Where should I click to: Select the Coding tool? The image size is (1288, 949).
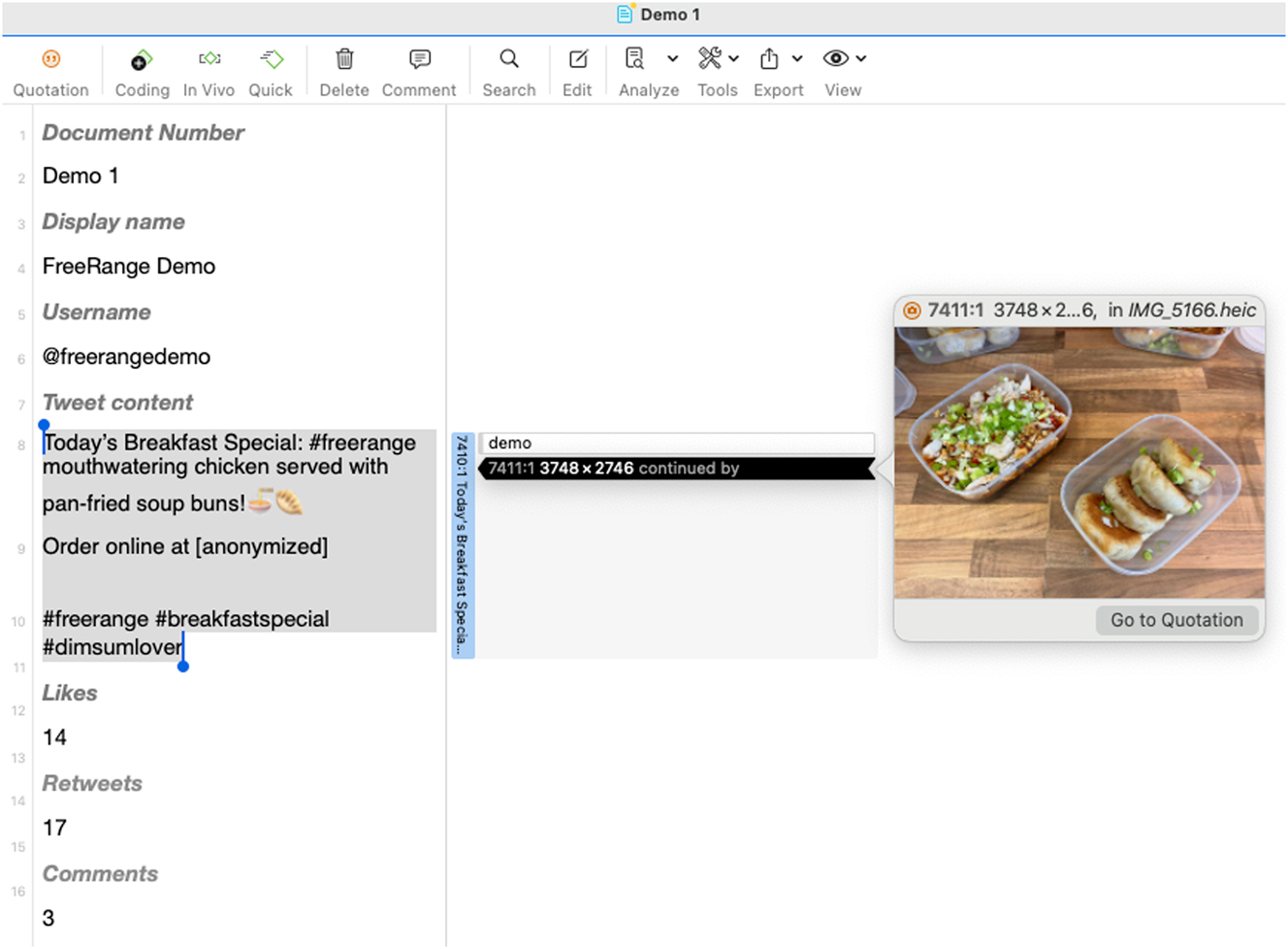[141, 59]
